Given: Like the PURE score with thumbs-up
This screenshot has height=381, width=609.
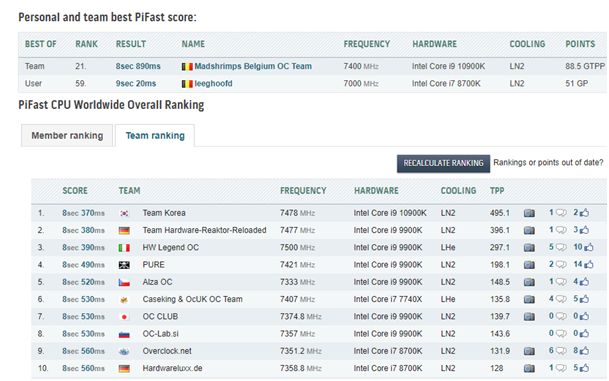Looking at the screenshot, I should click(x=589, y=264).
